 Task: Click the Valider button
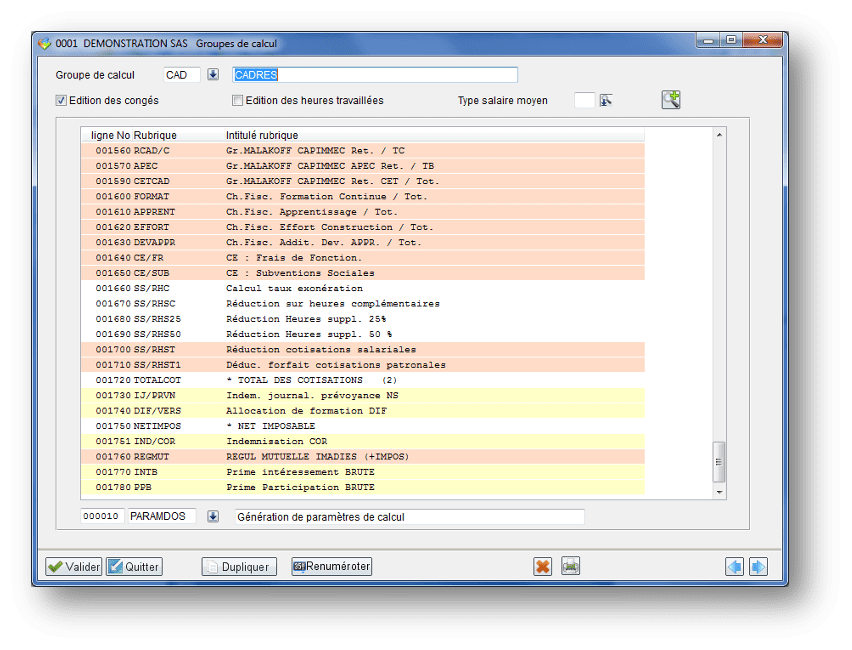point(73,567)
